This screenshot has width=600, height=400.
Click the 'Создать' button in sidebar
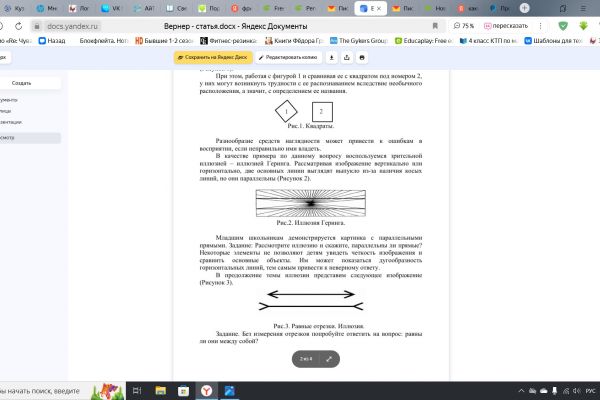(x=21, y=83)
